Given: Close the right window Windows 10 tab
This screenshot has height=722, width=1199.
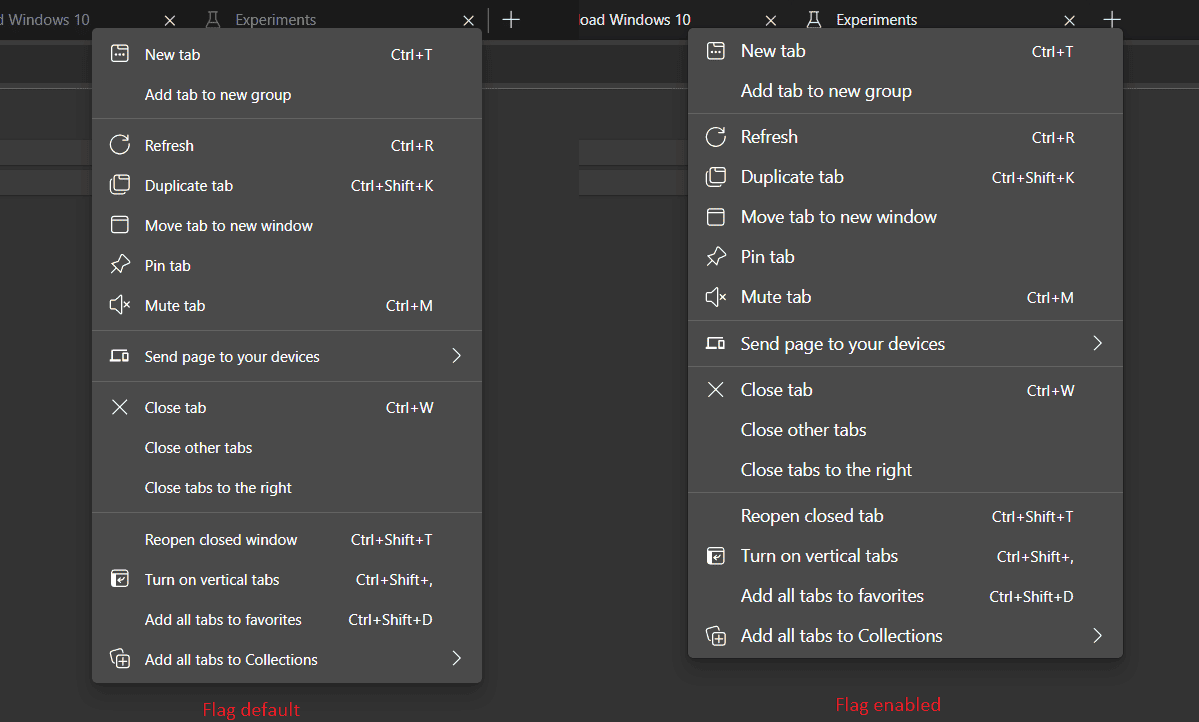Looking at the screenshot, I should coord(771,21).
